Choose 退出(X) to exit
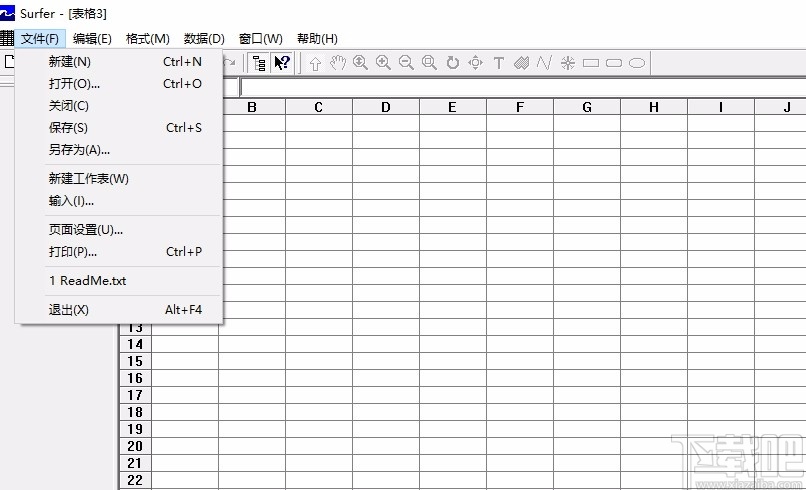The width and height of the screenshot is (806, 490). [119, 310]
